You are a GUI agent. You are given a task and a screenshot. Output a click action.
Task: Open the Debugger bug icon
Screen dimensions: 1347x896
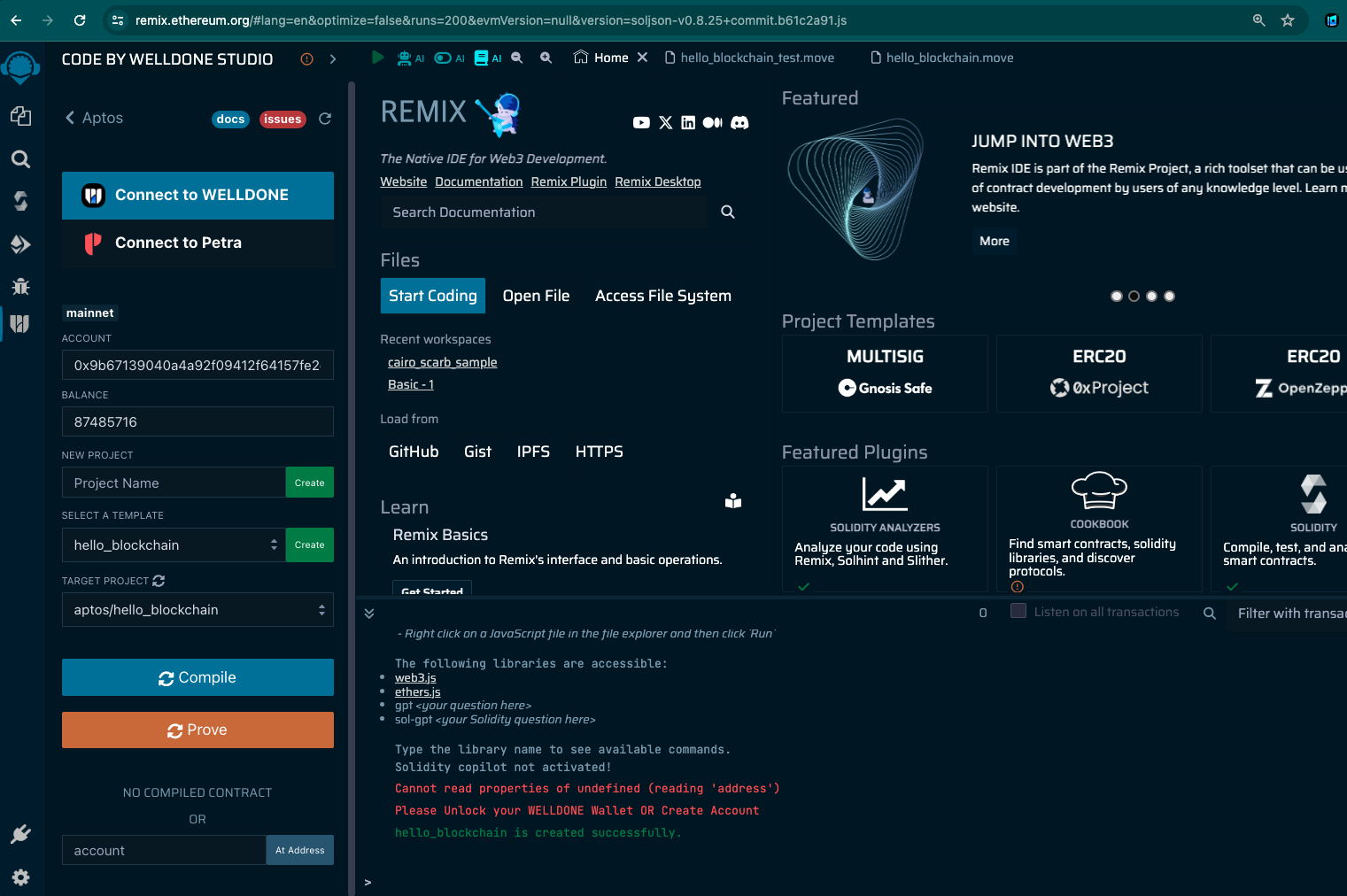point(20,286)
